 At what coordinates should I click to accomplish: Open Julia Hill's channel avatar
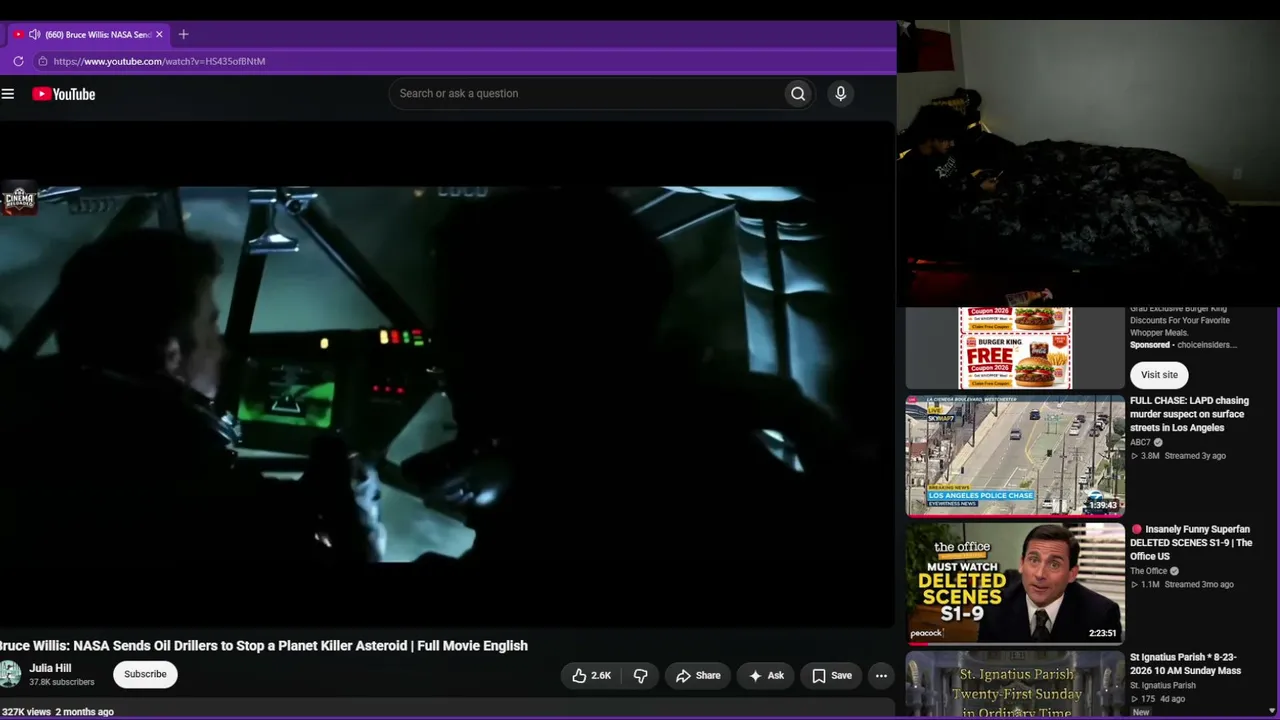tap(10, 674)
